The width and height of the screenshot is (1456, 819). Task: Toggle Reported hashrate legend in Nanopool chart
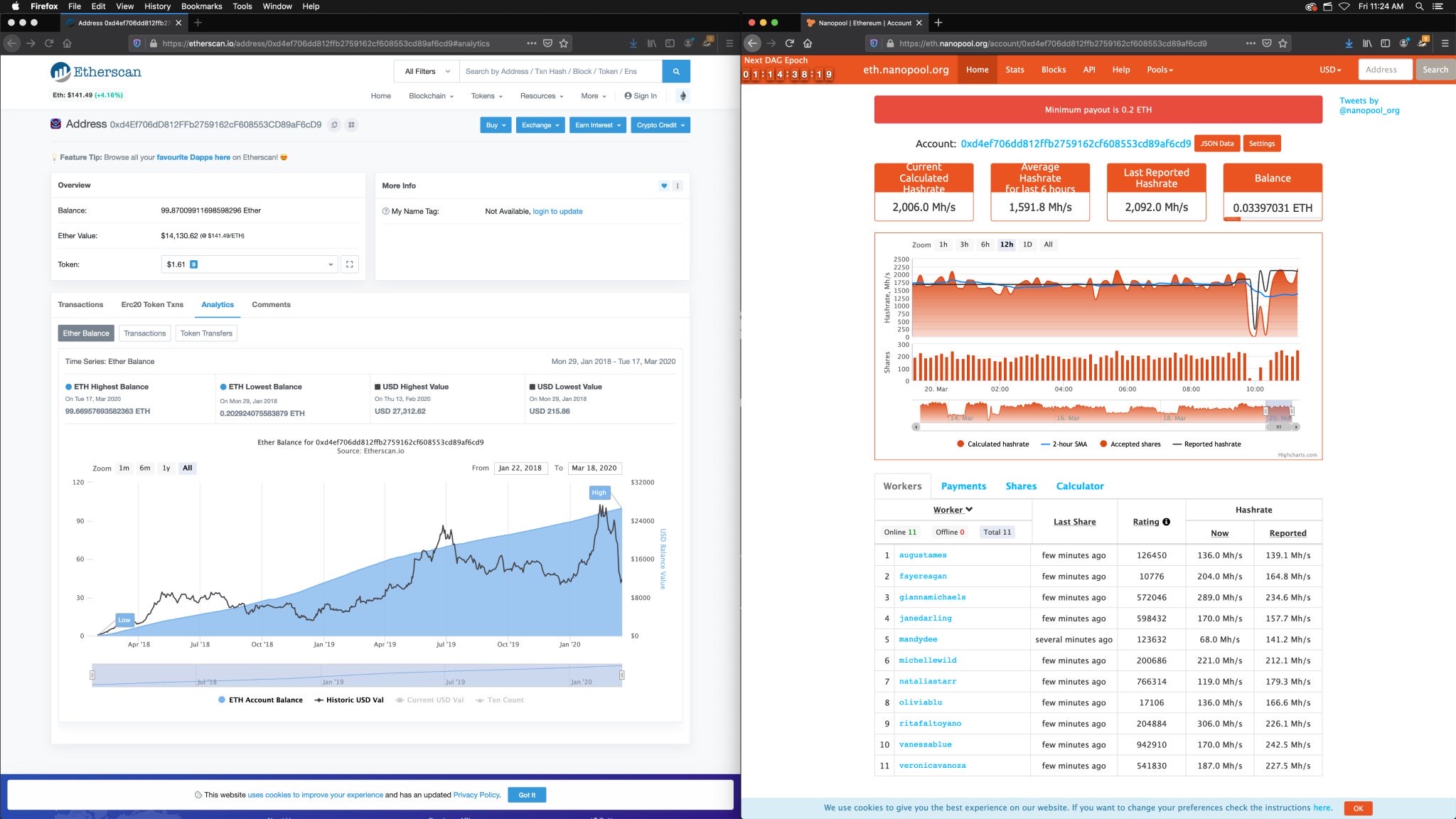pyautogui.click(x=1206, y=444)
